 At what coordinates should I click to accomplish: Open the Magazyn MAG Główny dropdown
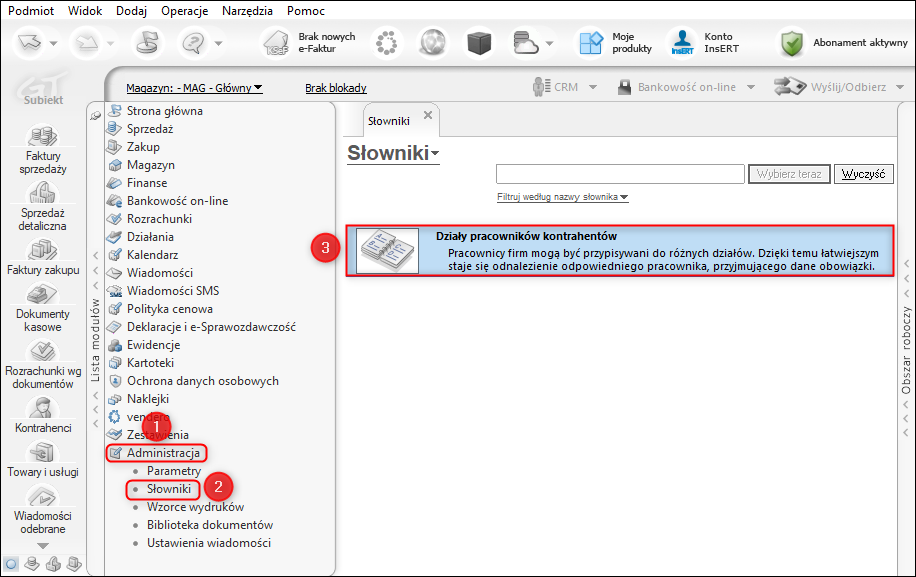tap(194, 88)
